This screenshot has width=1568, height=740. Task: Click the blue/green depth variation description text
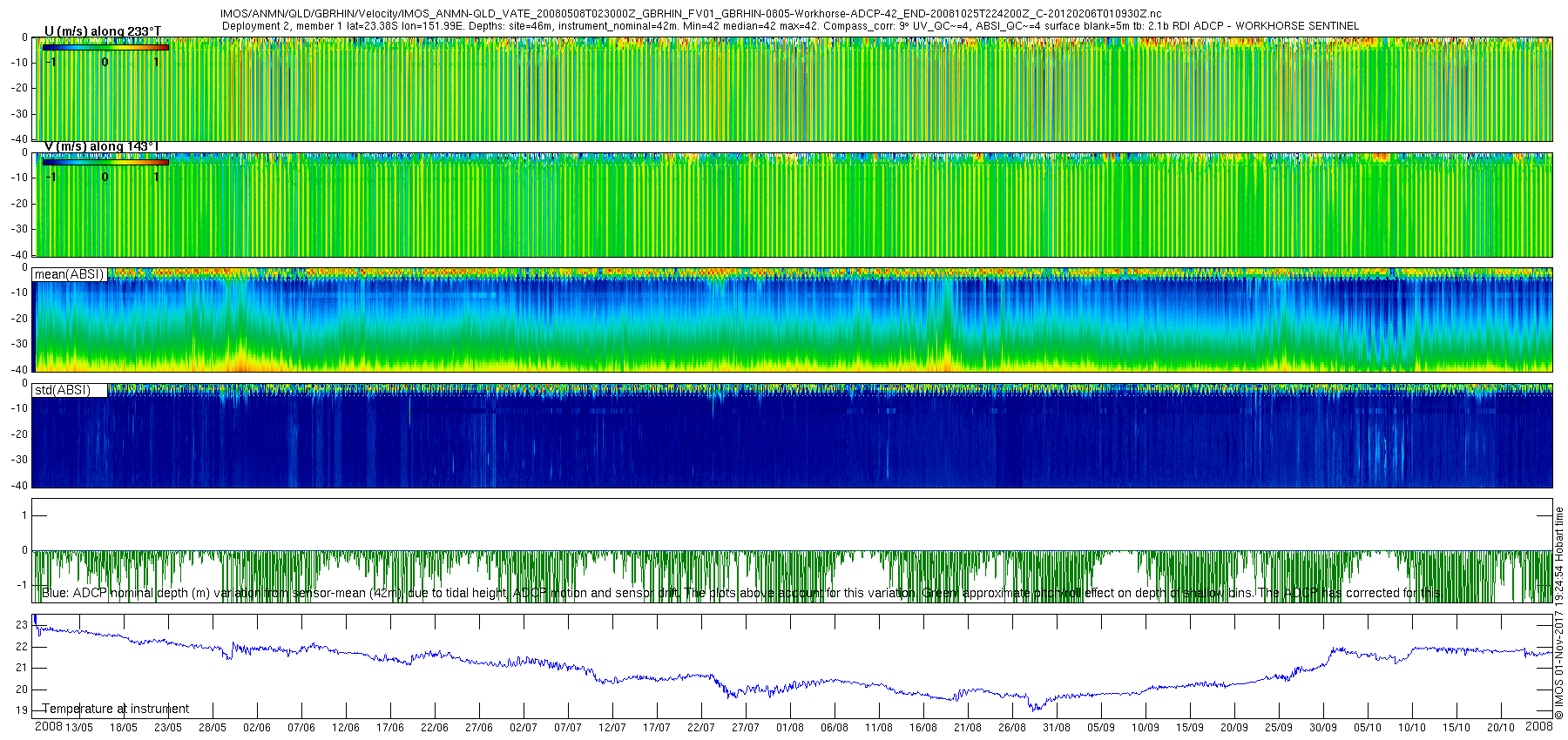point(739,593)
